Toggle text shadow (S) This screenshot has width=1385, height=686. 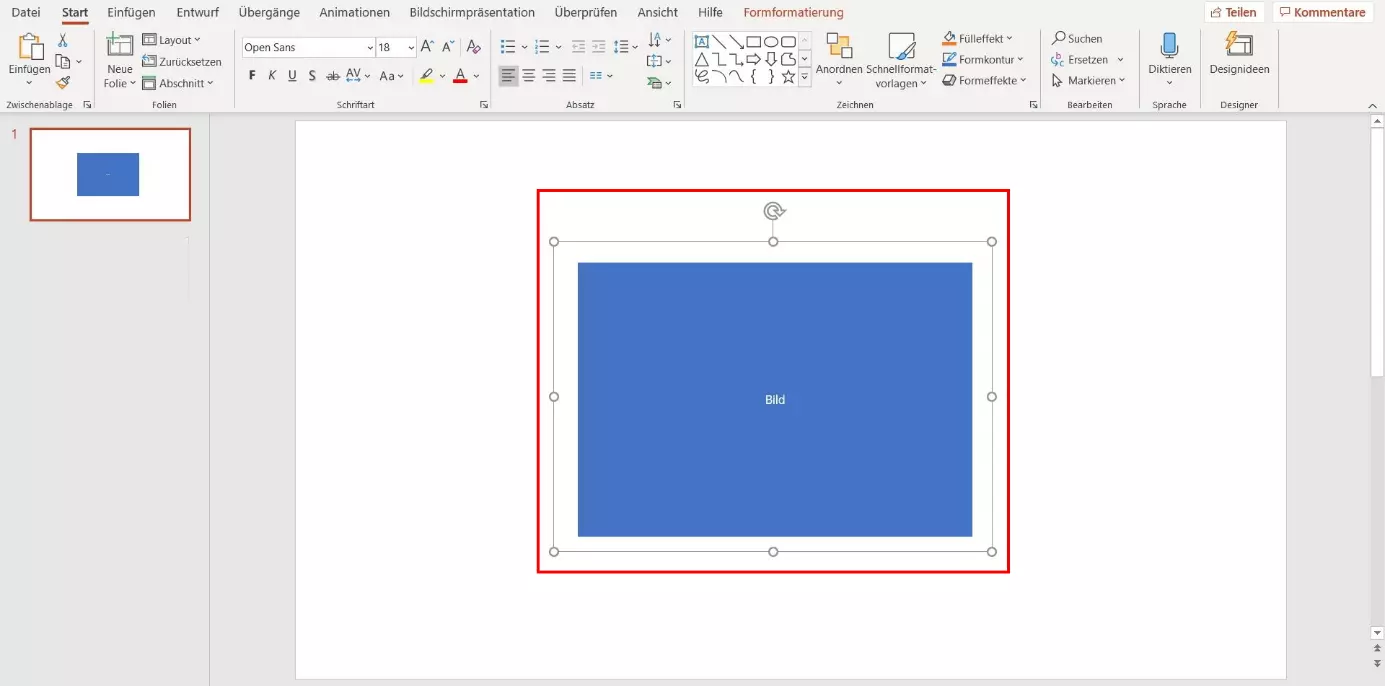point(312,76)
